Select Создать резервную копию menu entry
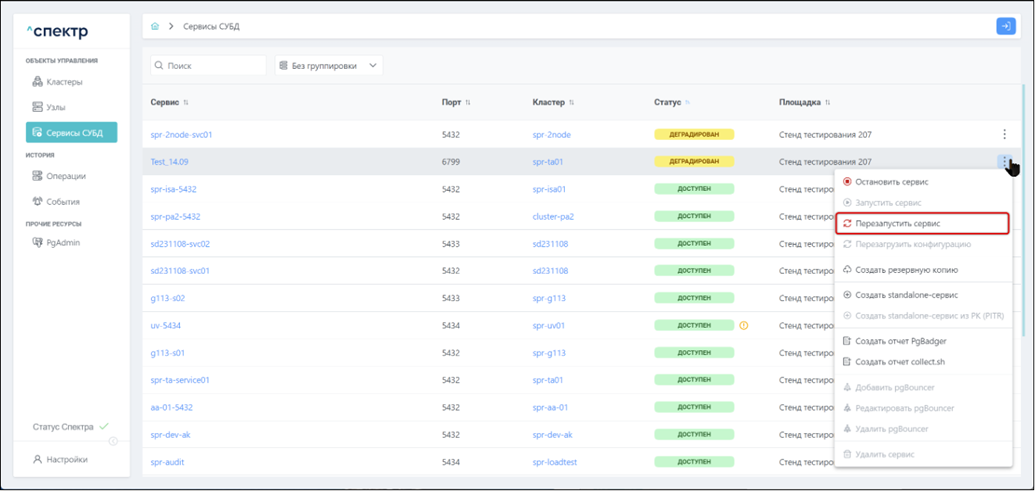Screen dimensions: 1035x491 pos(906,270)
